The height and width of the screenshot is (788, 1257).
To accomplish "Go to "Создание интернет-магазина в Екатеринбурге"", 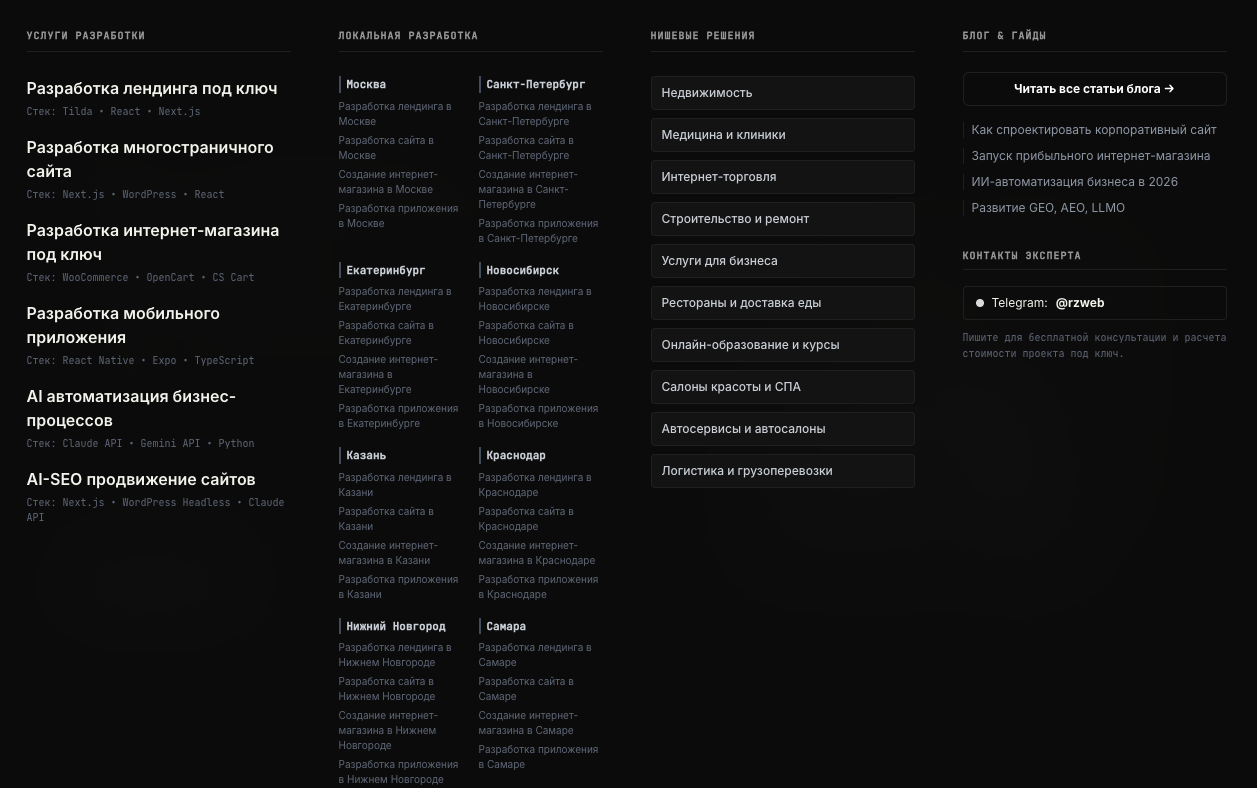I will 388,374.
